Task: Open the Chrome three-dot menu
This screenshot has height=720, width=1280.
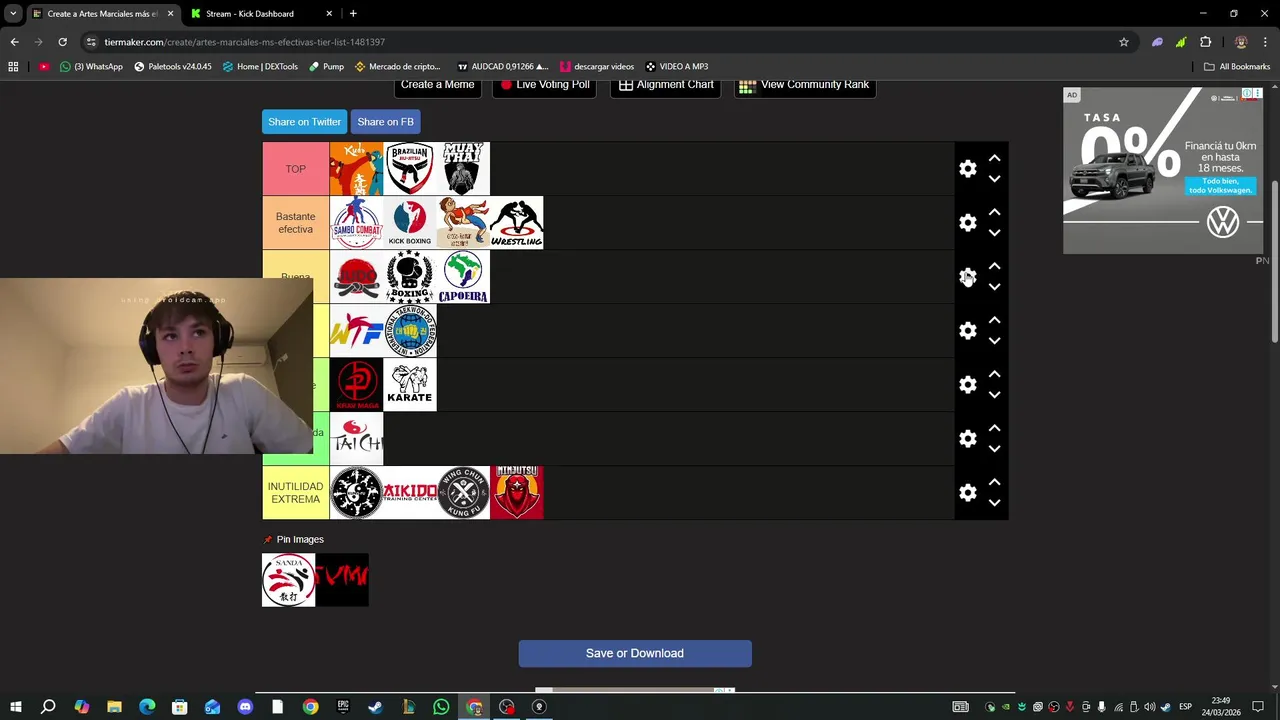Action: pyautogui.click(x=1266, y=42)
